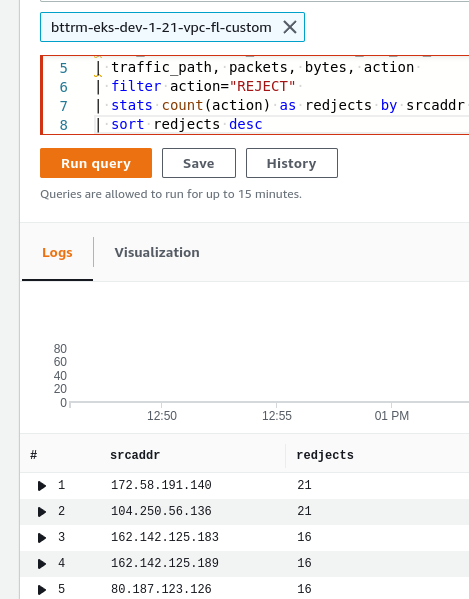469x599 pixels.
Task: Click the redjects column header
Action: click(x=325, y=455)
